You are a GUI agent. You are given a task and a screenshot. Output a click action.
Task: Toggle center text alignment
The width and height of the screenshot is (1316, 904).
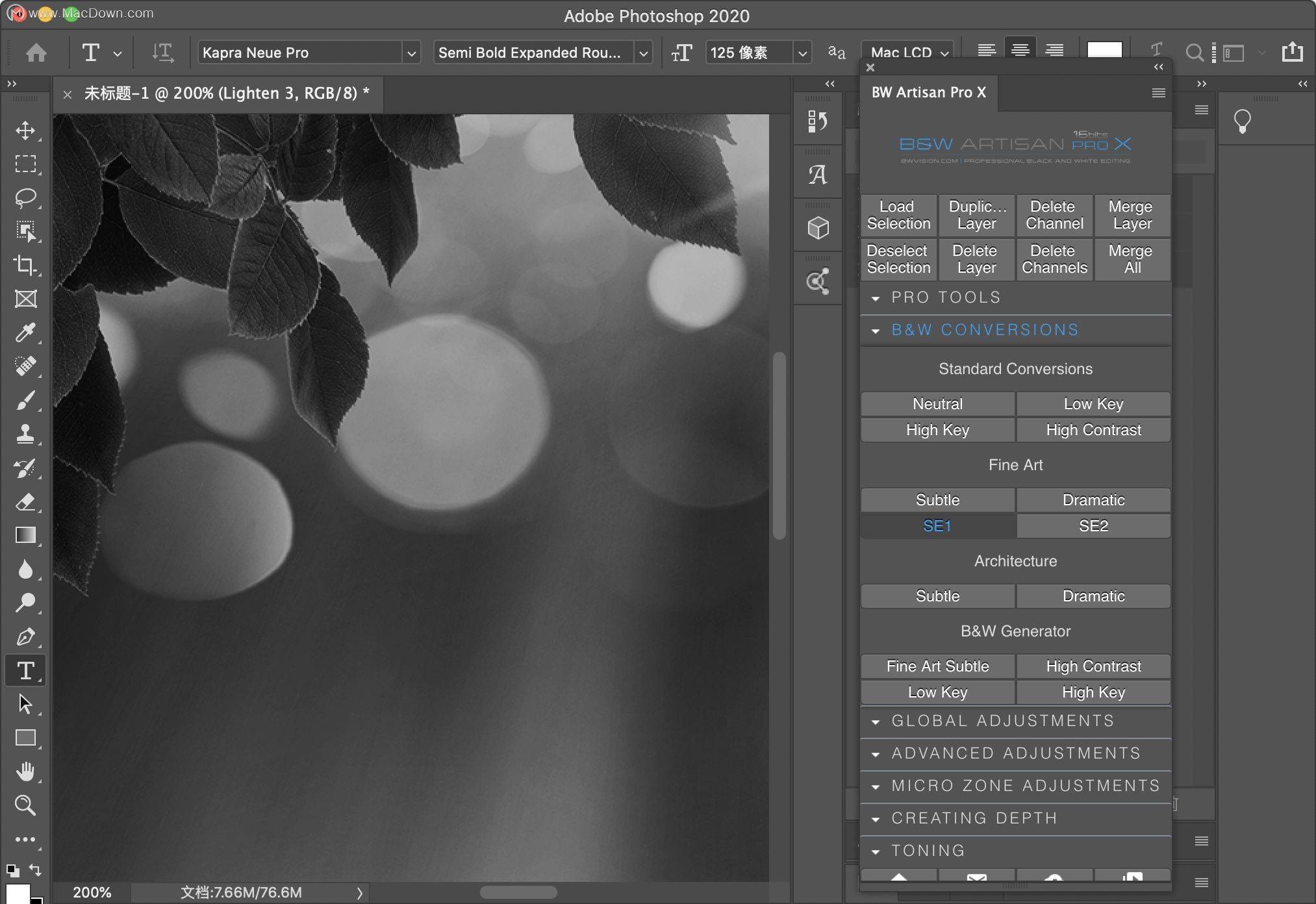(1020, 51)
